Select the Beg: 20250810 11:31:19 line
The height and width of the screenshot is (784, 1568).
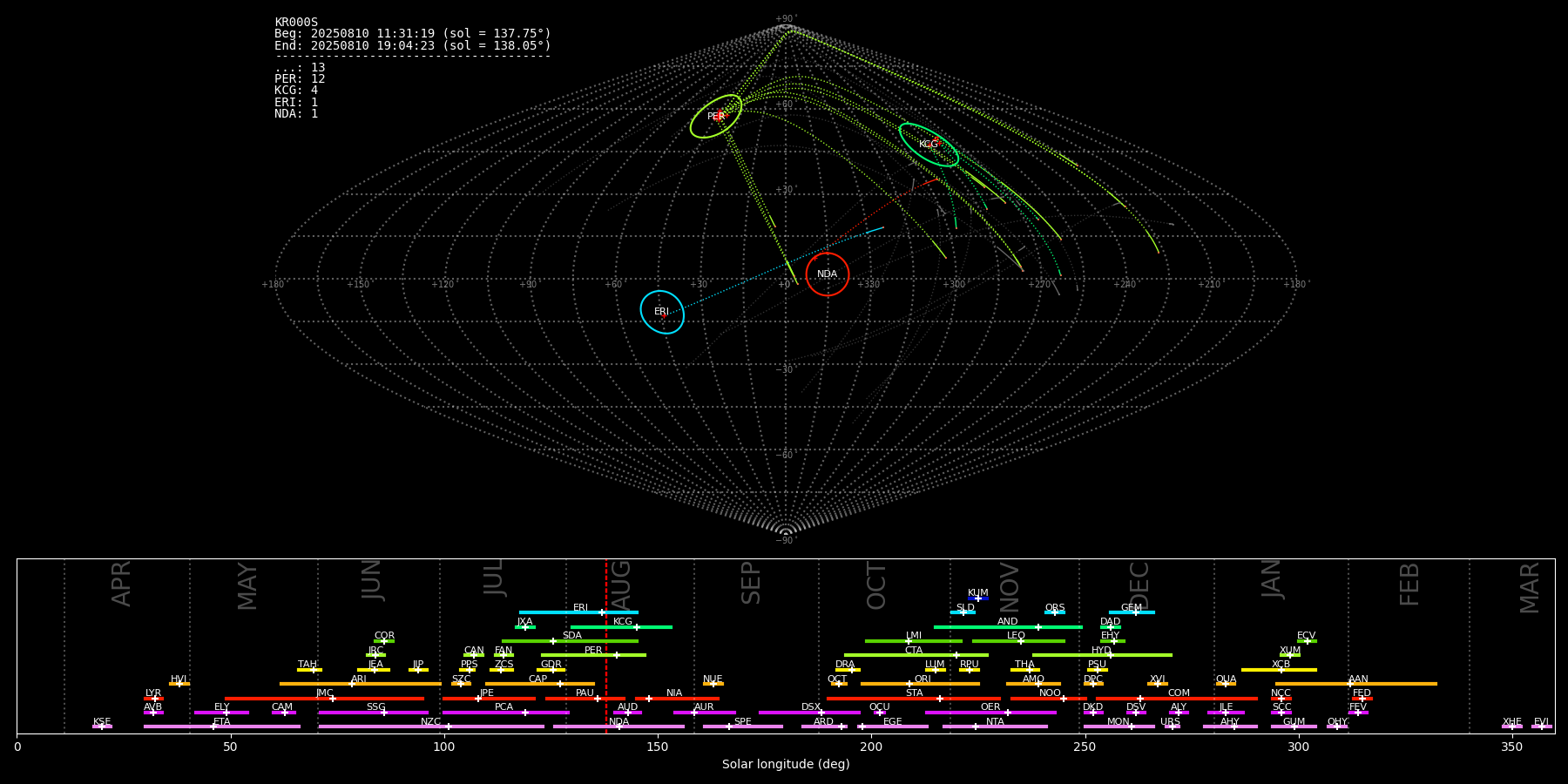tap(413, 33)
